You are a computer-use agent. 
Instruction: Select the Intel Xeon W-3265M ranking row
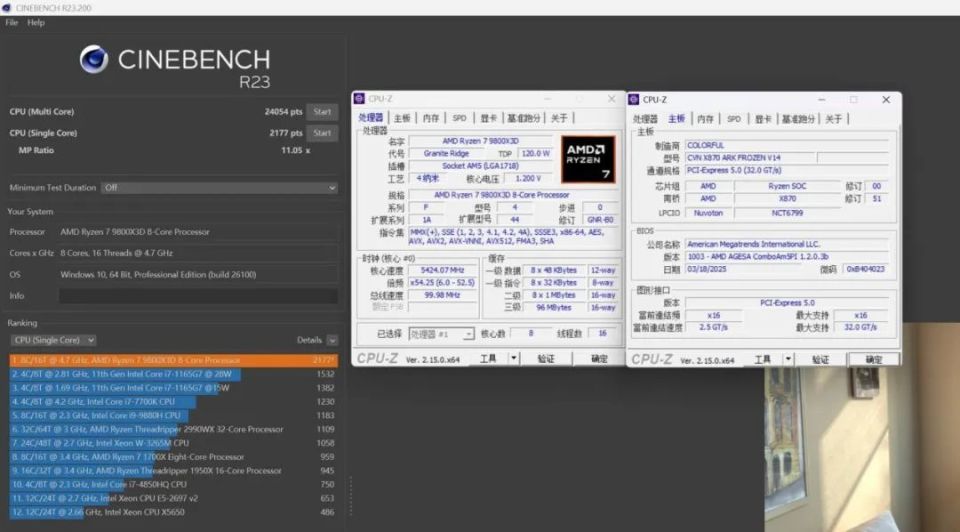click(173, 443)
